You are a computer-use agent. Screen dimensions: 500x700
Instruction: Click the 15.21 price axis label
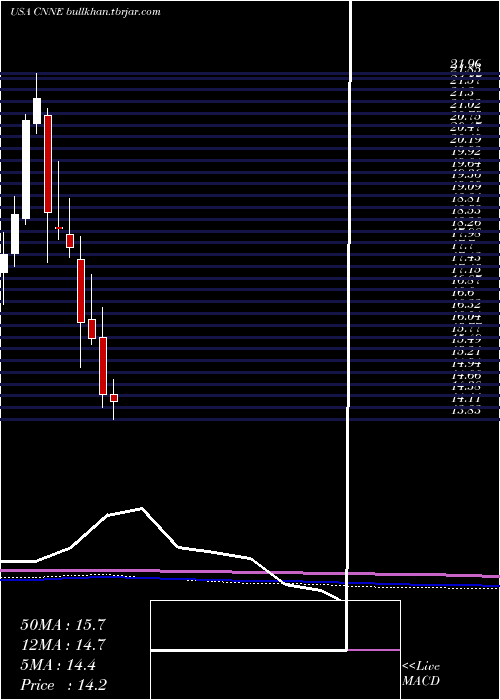tap(466, 352)
